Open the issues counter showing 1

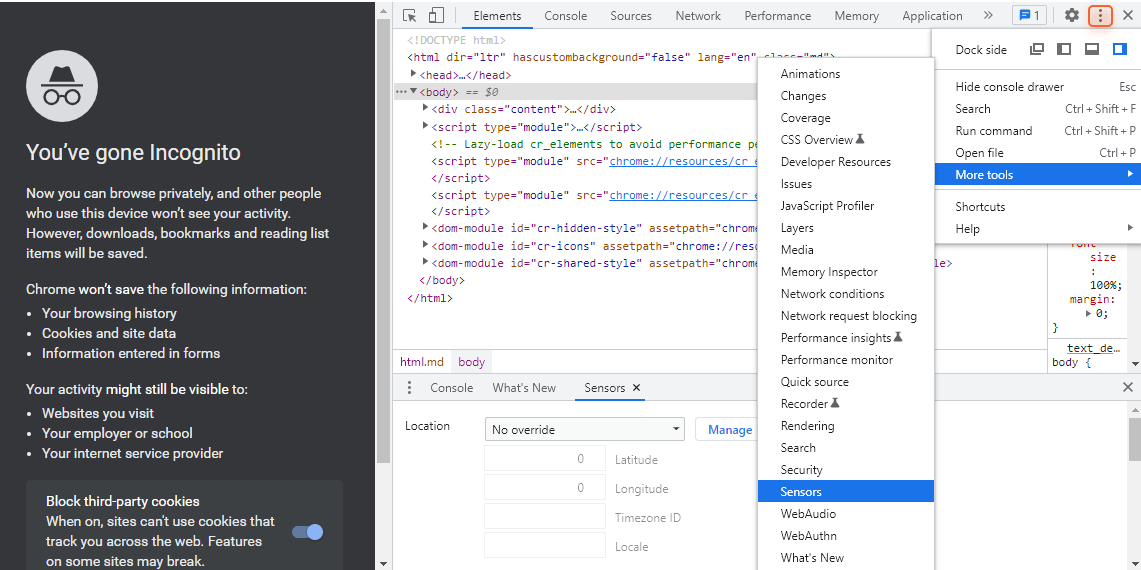[x=1030, y=15]
